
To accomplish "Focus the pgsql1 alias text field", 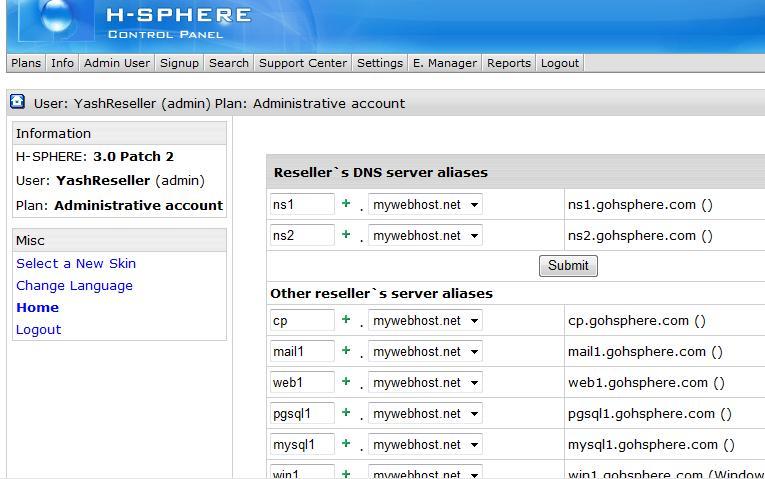I will [302, 413].
